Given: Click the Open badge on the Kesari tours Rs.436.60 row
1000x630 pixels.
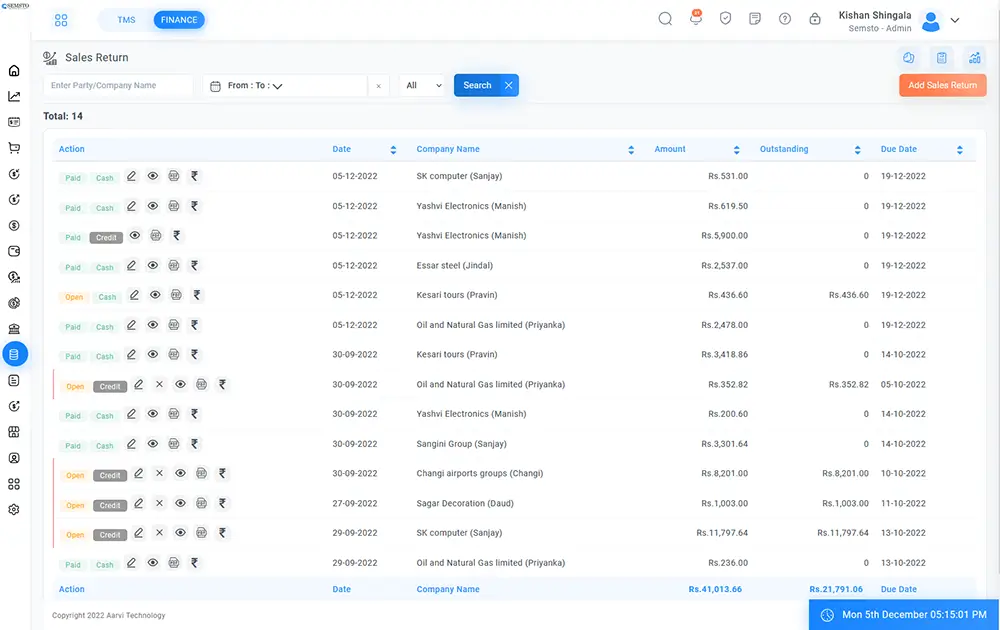Looking at the screenshot, I should click(x=74, y=297).
